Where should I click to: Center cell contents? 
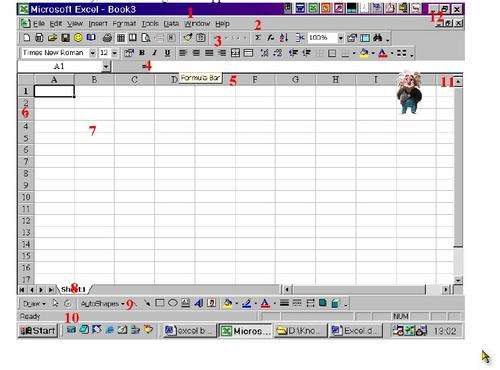pos(196,53)
